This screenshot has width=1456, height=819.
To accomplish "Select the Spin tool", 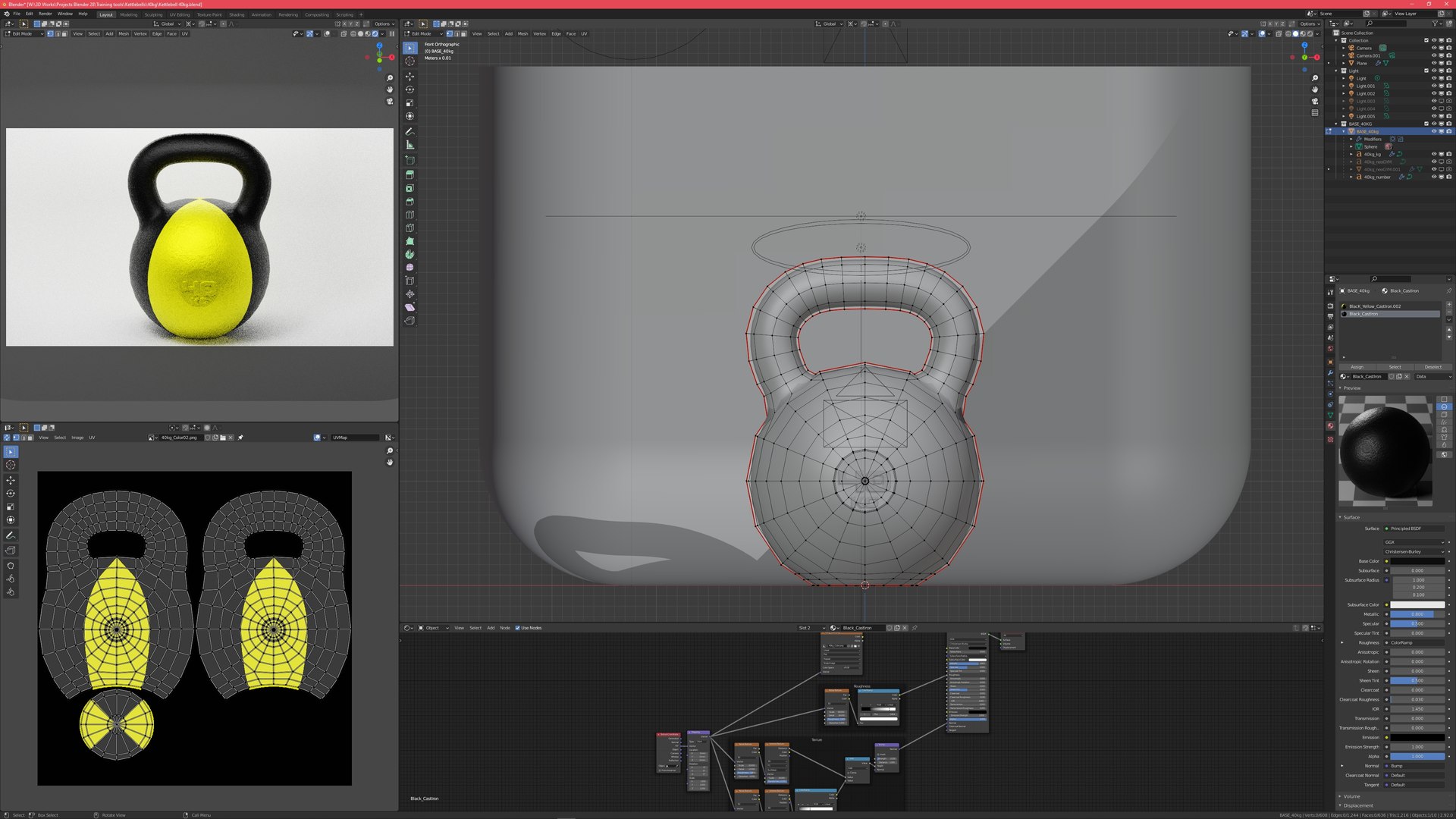I will pyautogui.click(x=409, y=254).
